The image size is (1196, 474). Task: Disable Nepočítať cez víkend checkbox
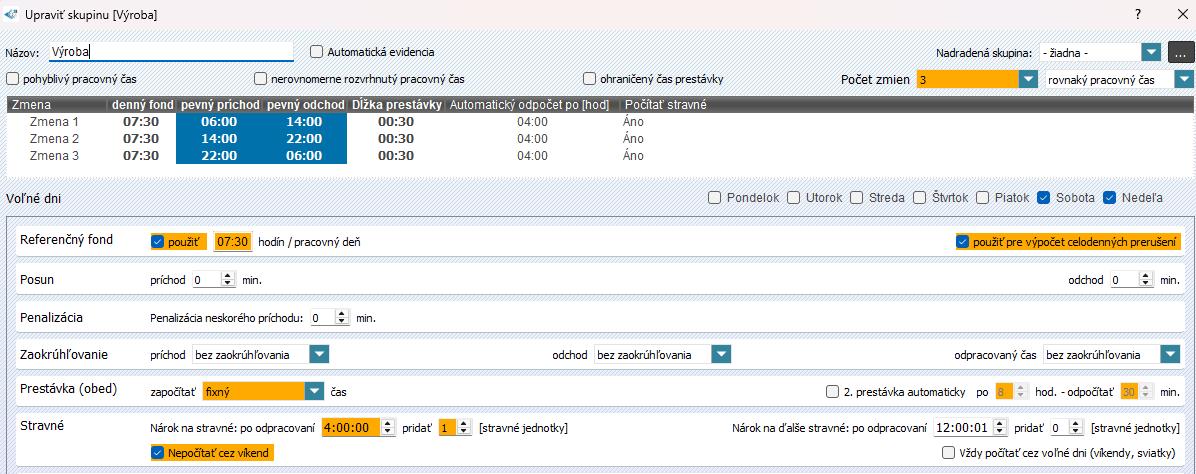(x=157, y=453)
